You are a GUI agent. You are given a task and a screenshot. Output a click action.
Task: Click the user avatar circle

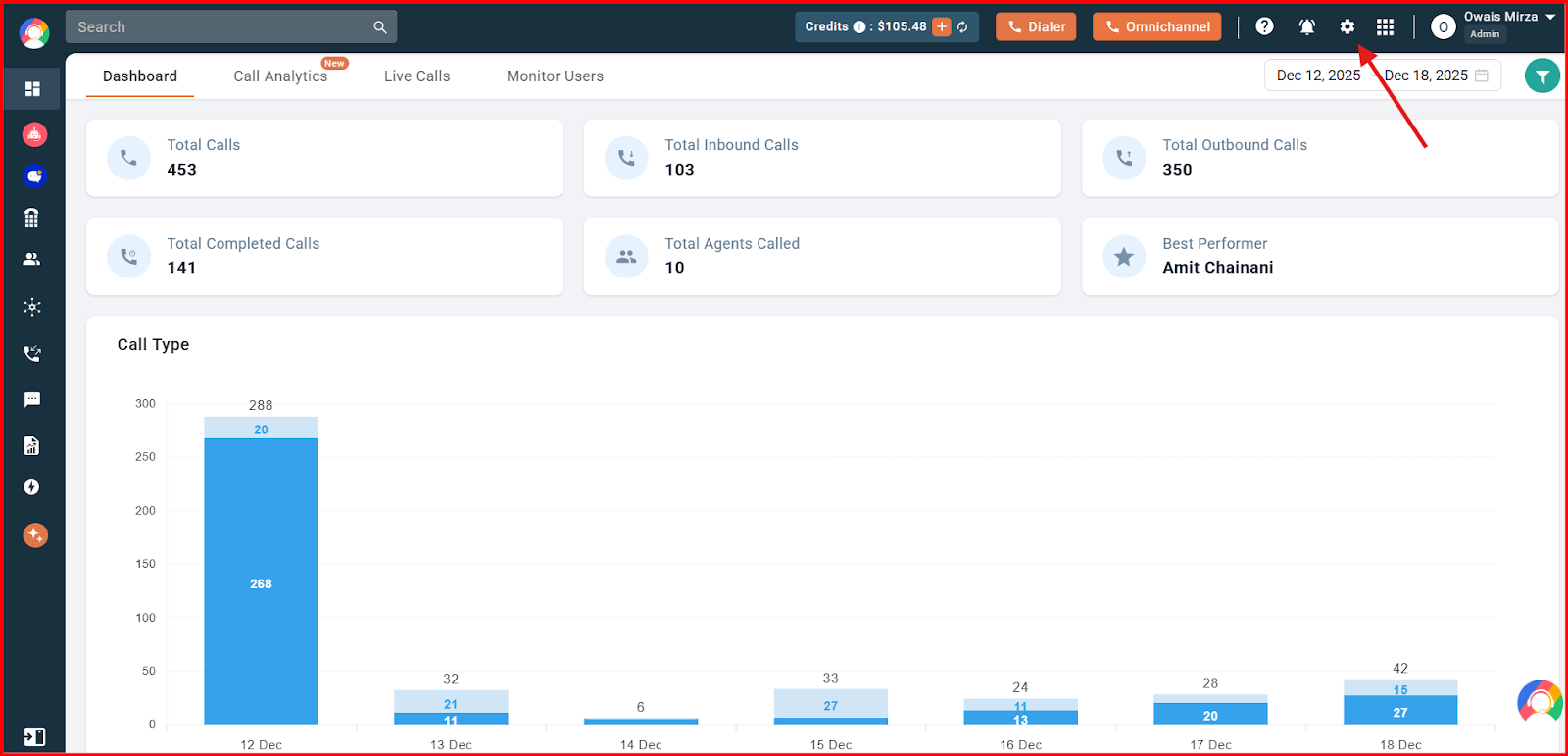click(1443, 26)
